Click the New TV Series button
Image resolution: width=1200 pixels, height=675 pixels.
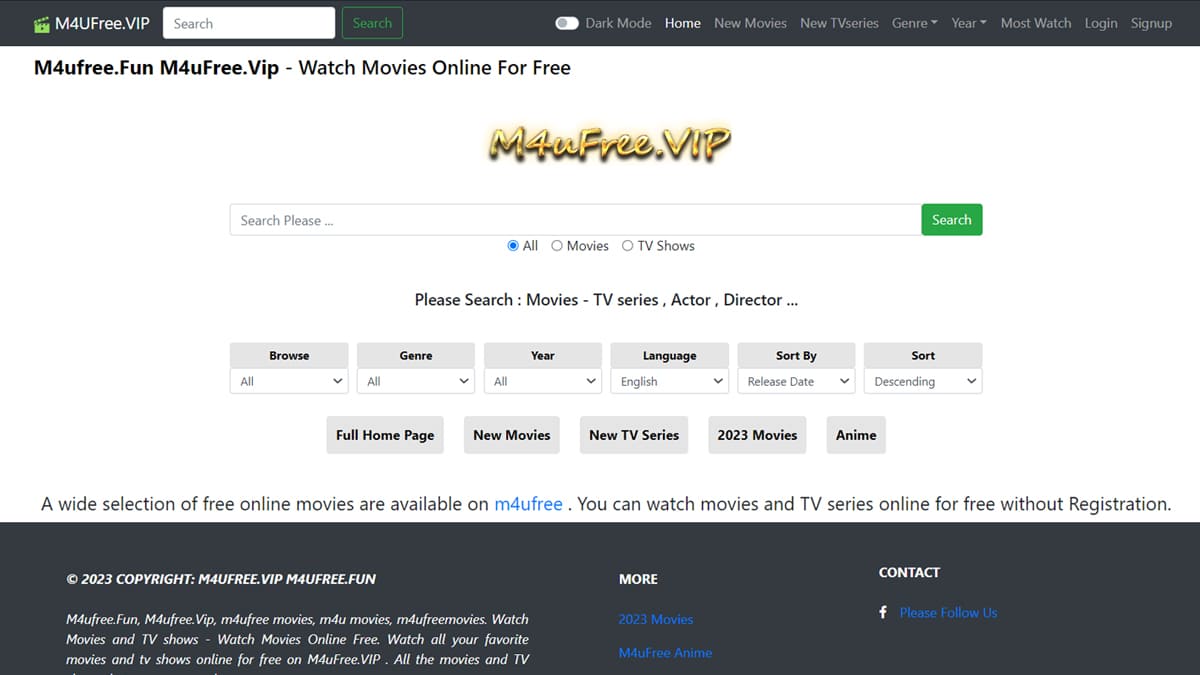click(634, 435)
